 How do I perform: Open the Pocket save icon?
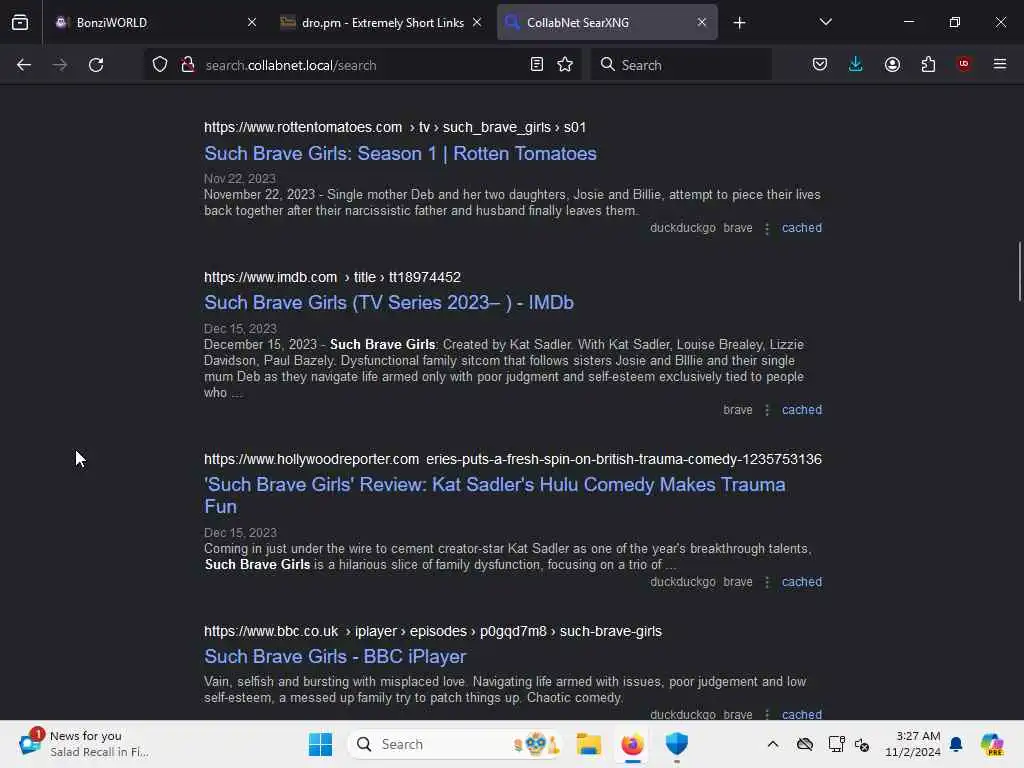pyautogui.click(x=820, y=65)
